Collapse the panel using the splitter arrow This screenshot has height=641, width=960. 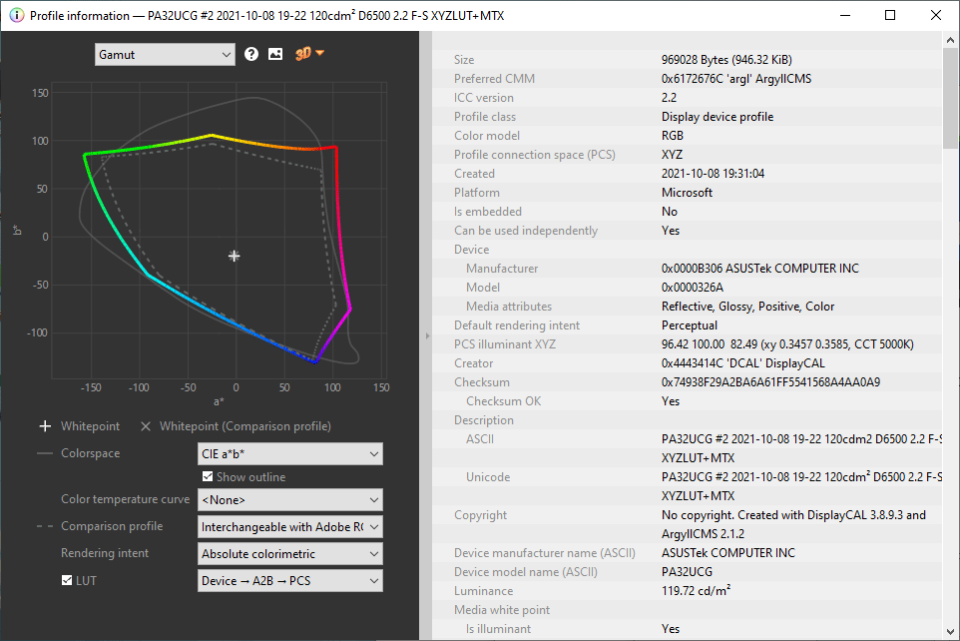[x=427, y=336]
